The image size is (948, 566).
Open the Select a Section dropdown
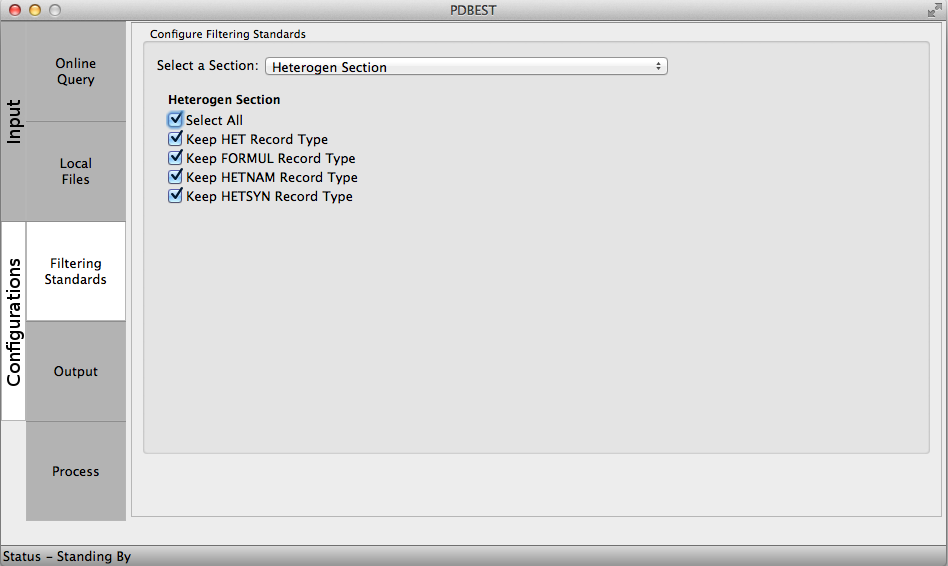tap(466, 67)
